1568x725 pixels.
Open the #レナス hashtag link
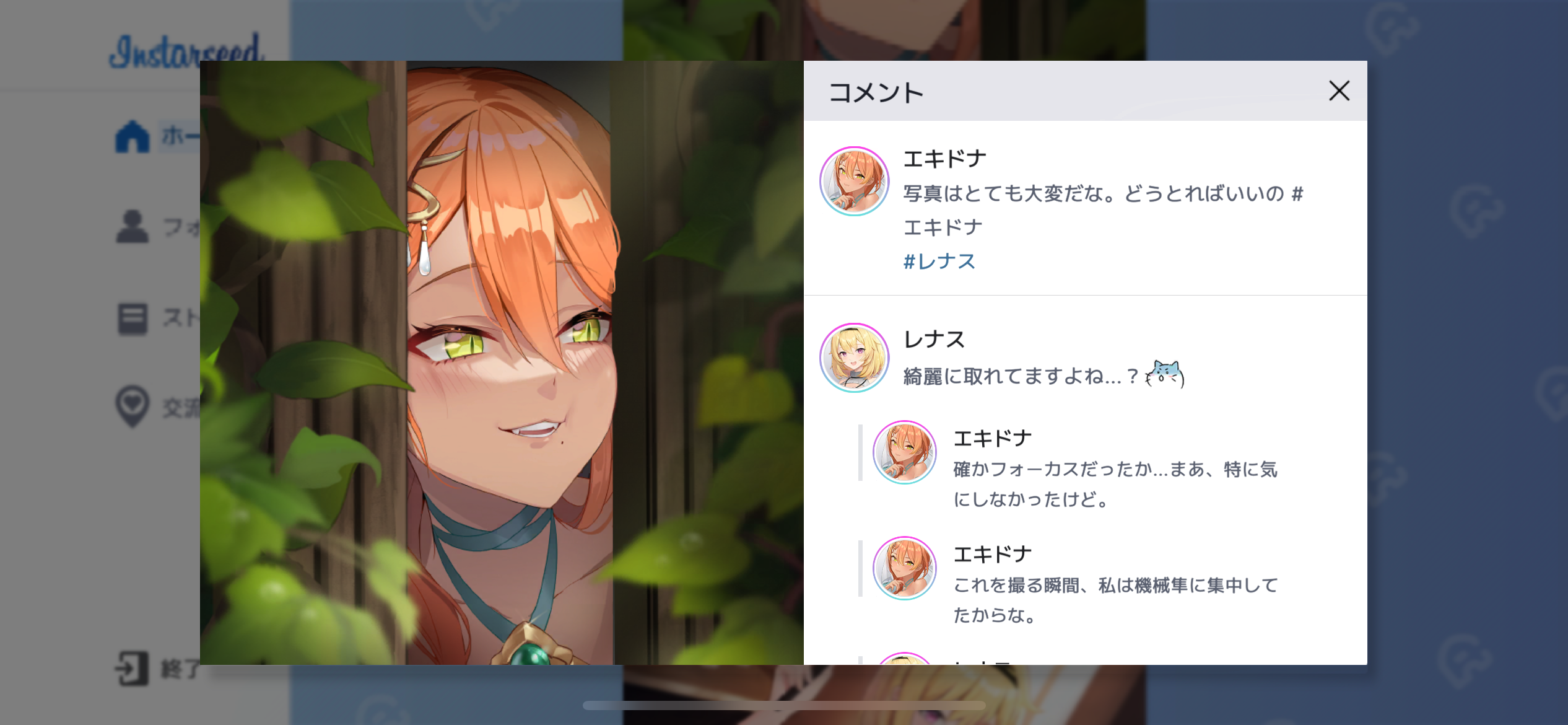pos(939,261)
